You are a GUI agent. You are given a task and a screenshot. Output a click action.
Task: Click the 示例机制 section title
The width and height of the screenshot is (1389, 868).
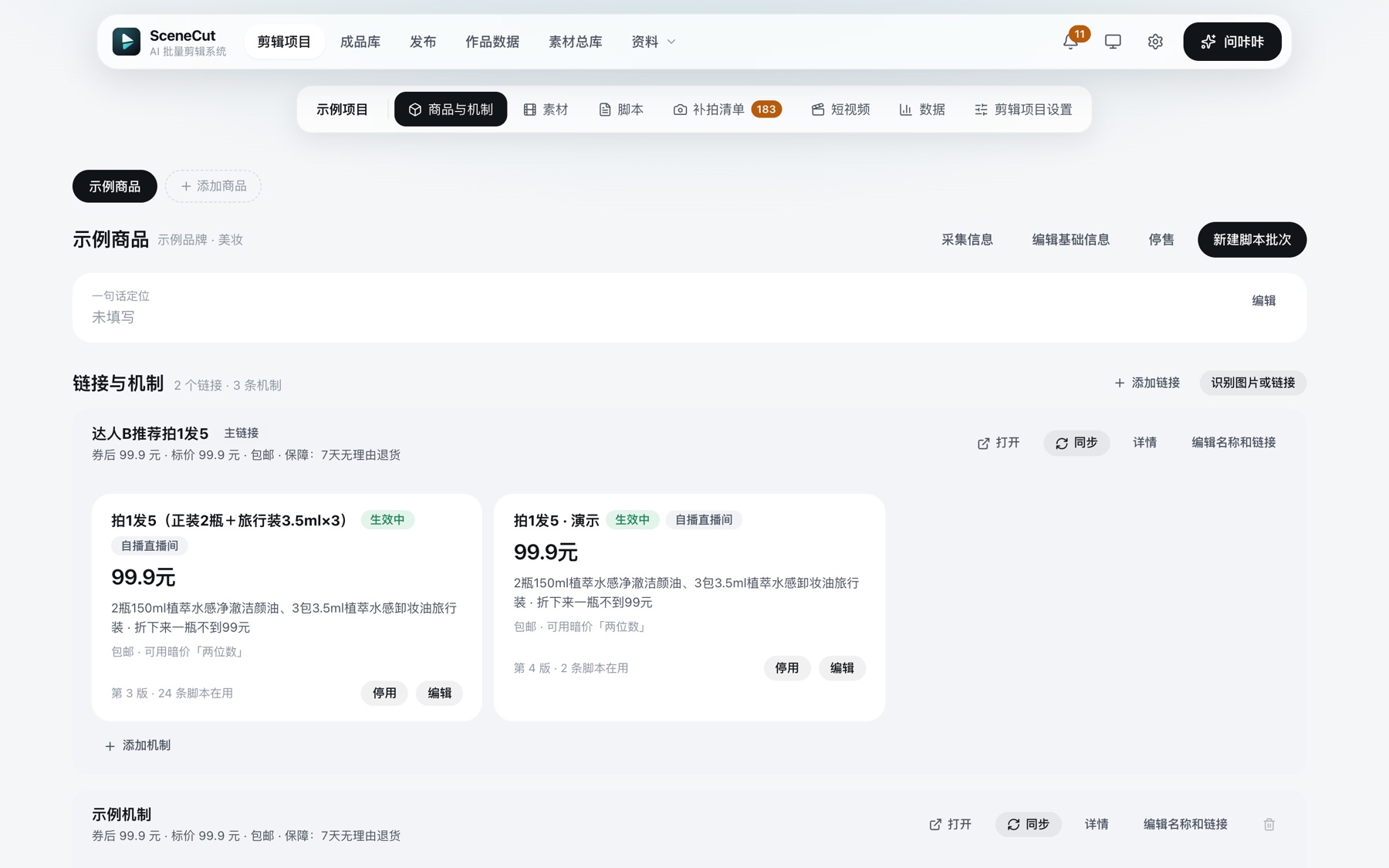(122, 814)
